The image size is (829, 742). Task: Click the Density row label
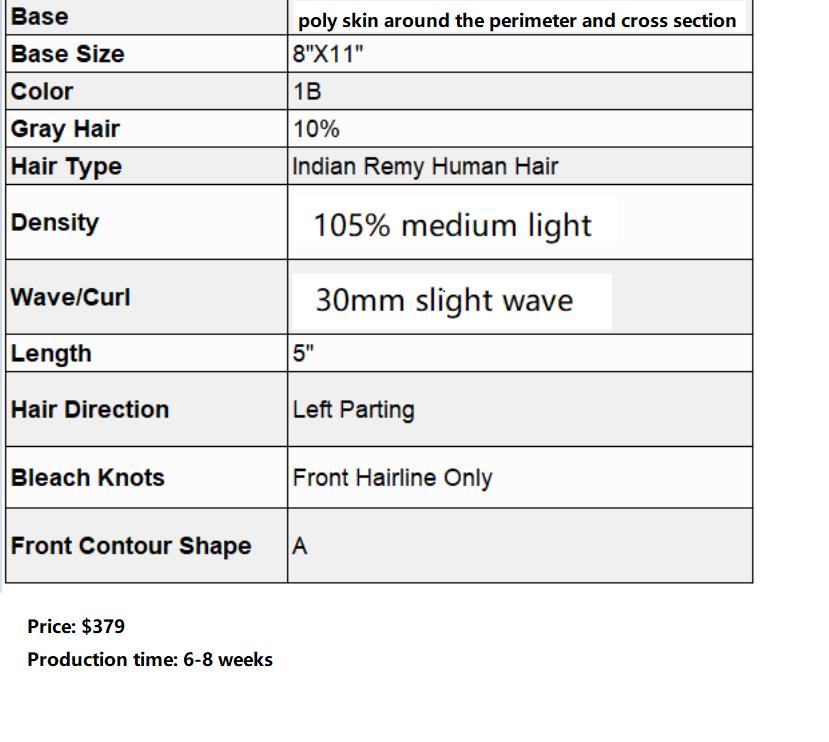click(x=55, y=223)
